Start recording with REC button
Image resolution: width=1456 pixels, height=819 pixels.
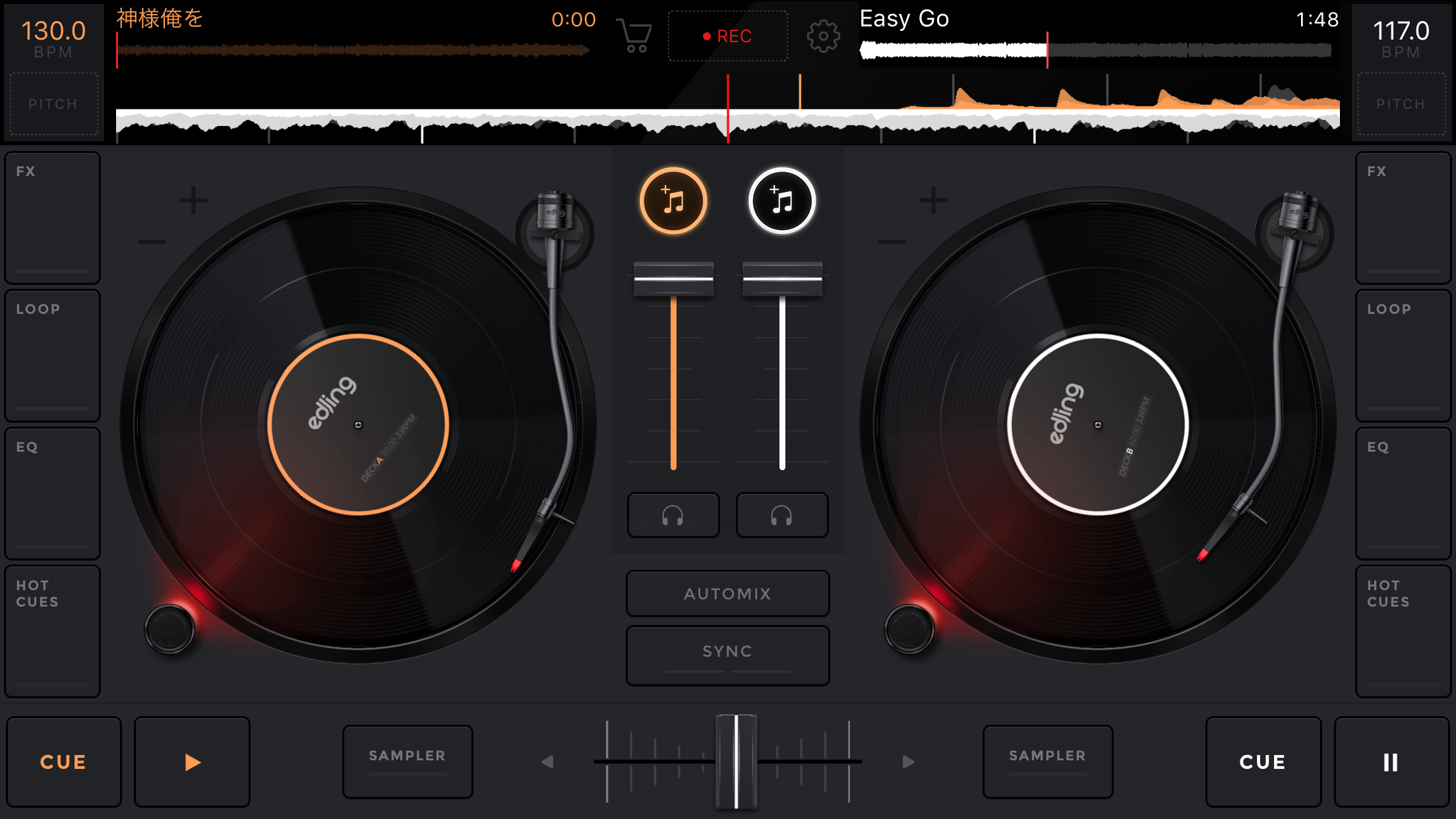(727, 36)
